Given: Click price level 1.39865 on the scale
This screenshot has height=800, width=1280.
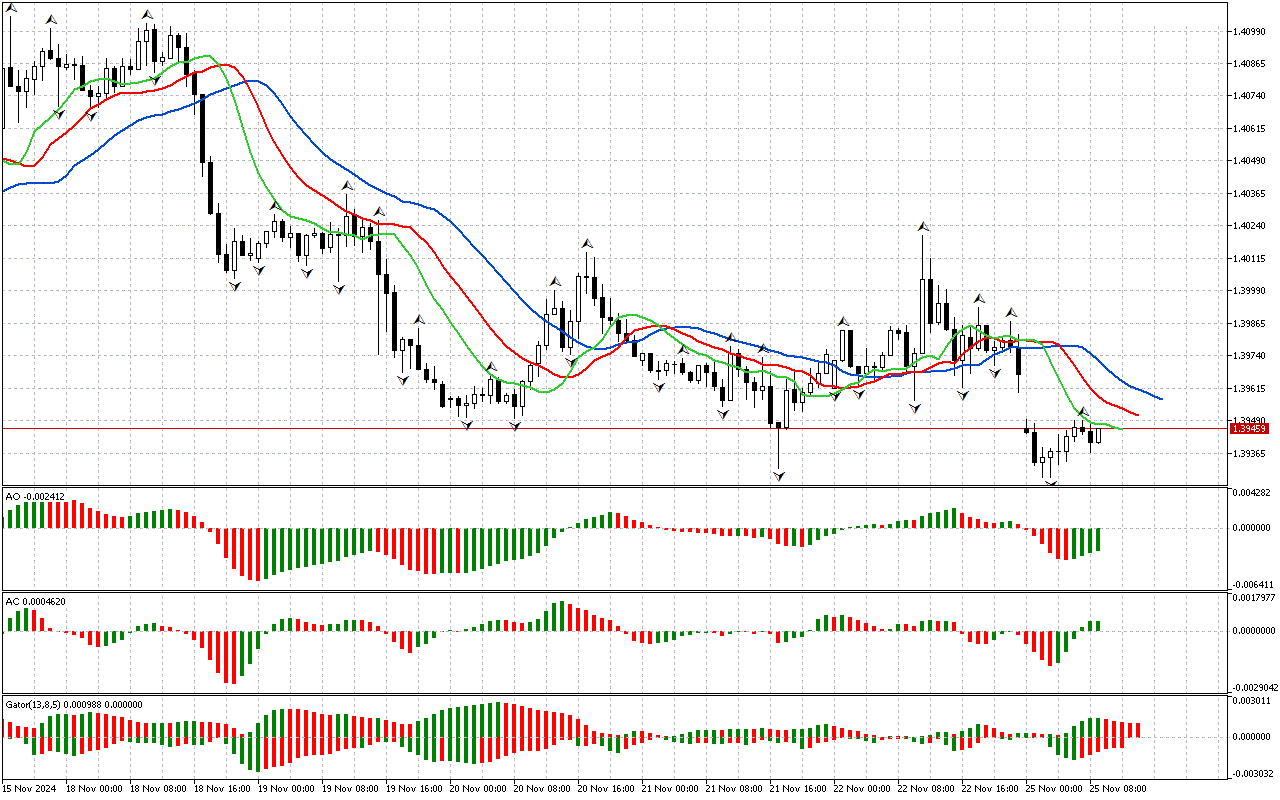Looking at the screenshot, I should click(x=1251, y=324).
